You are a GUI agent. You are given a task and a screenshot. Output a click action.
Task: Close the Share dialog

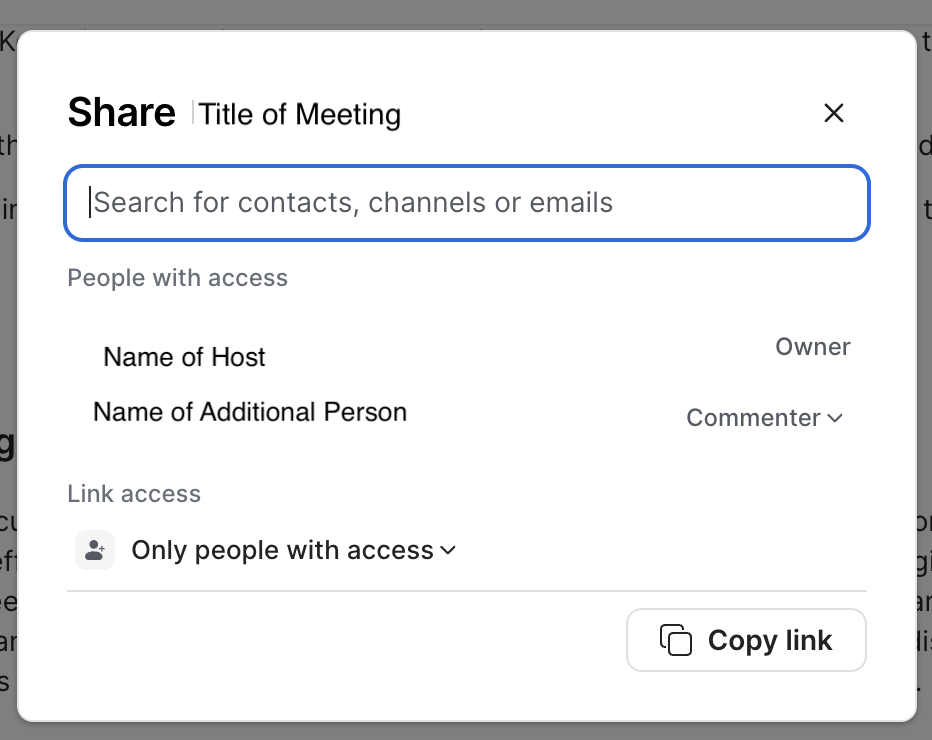(x=833, y=114)
